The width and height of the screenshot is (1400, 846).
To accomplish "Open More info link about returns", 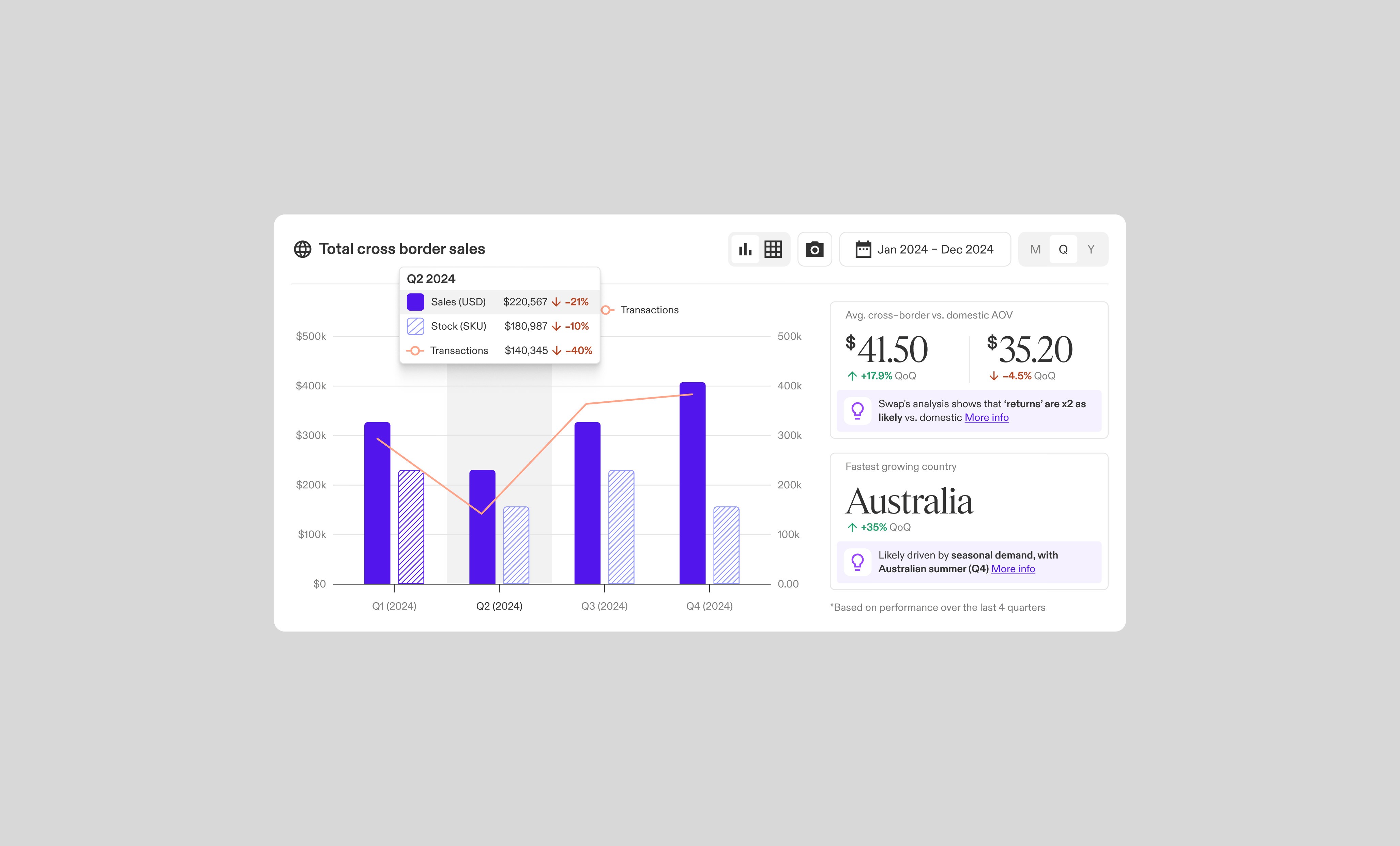I will (x=986, y=417).
